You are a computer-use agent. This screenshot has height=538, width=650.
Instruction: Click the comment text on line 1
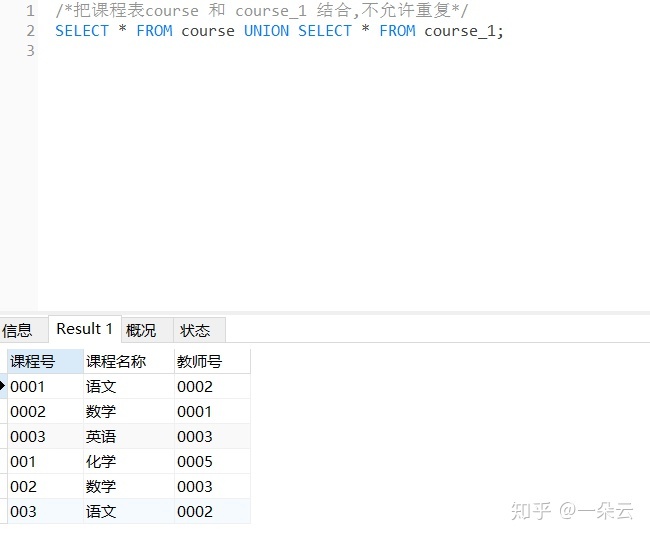point(262,11)
